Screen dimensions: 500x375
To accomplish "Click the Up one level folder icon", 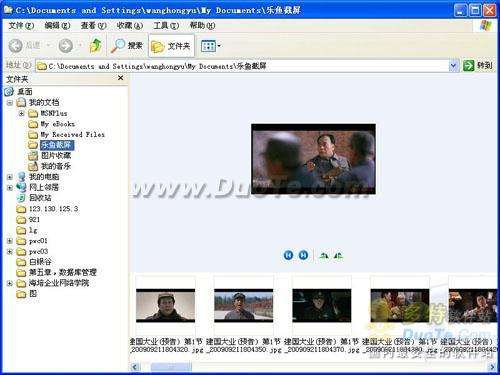I will pyautogui.click(x=96, y=46).
